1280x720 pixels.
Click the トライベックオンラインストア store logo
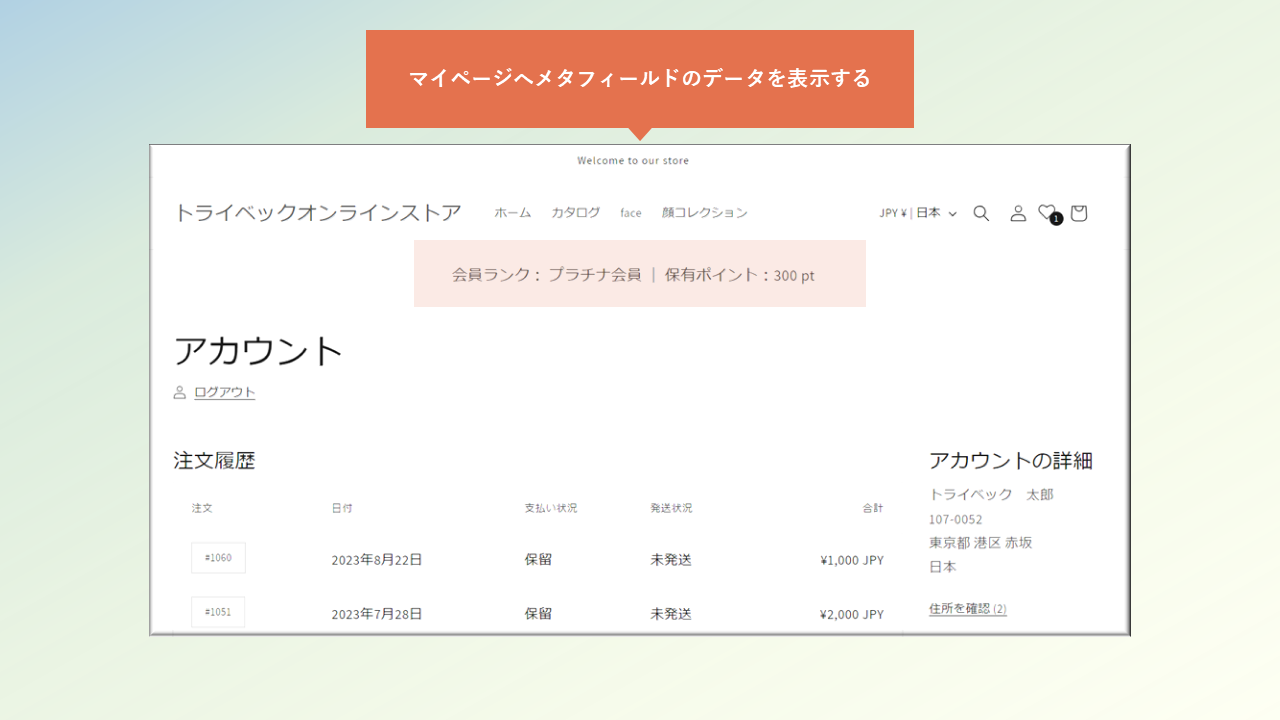tap(318, 213)
